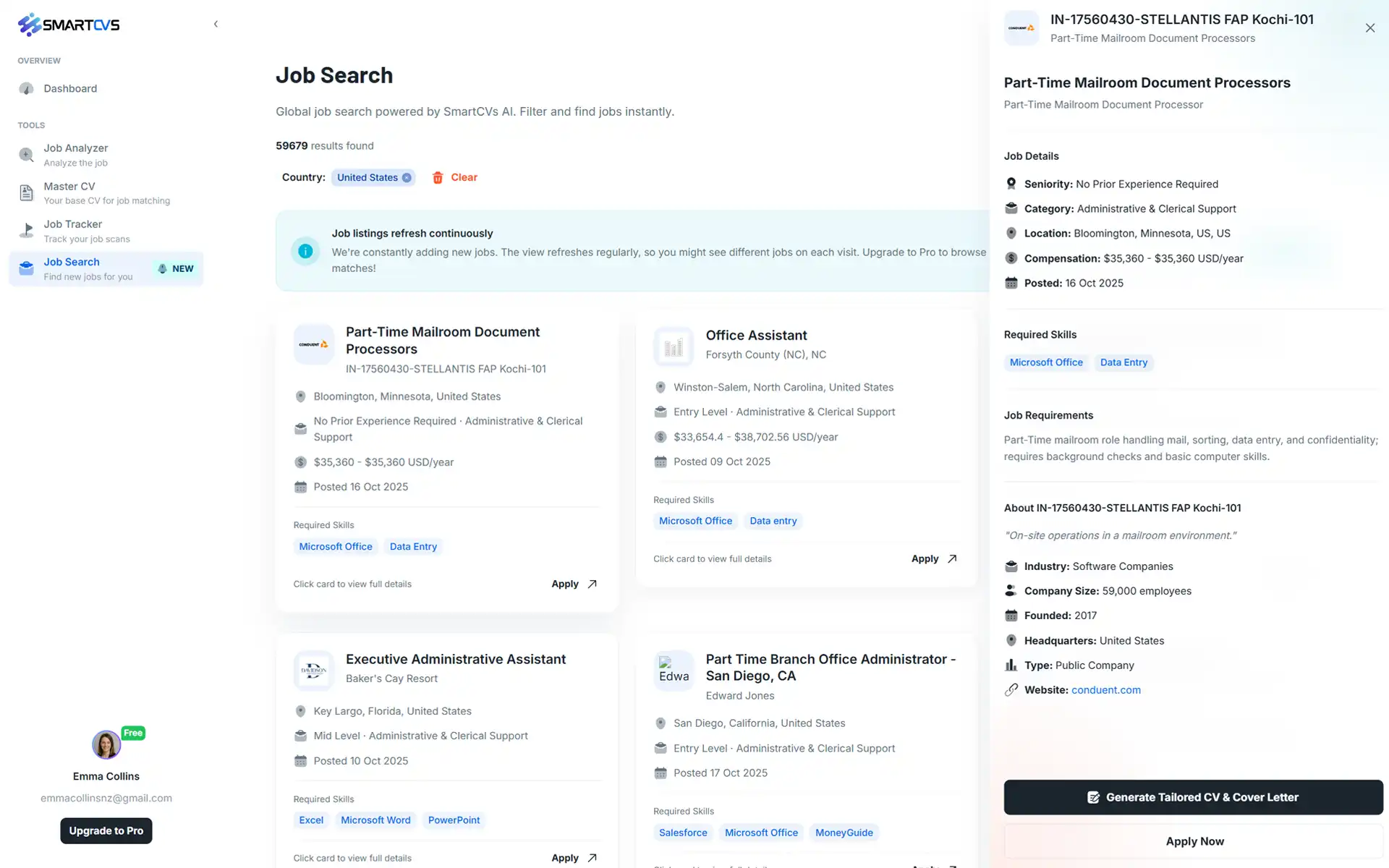Click the Apply Now button
1389x868 pixels.
[x=1194, y=841]
